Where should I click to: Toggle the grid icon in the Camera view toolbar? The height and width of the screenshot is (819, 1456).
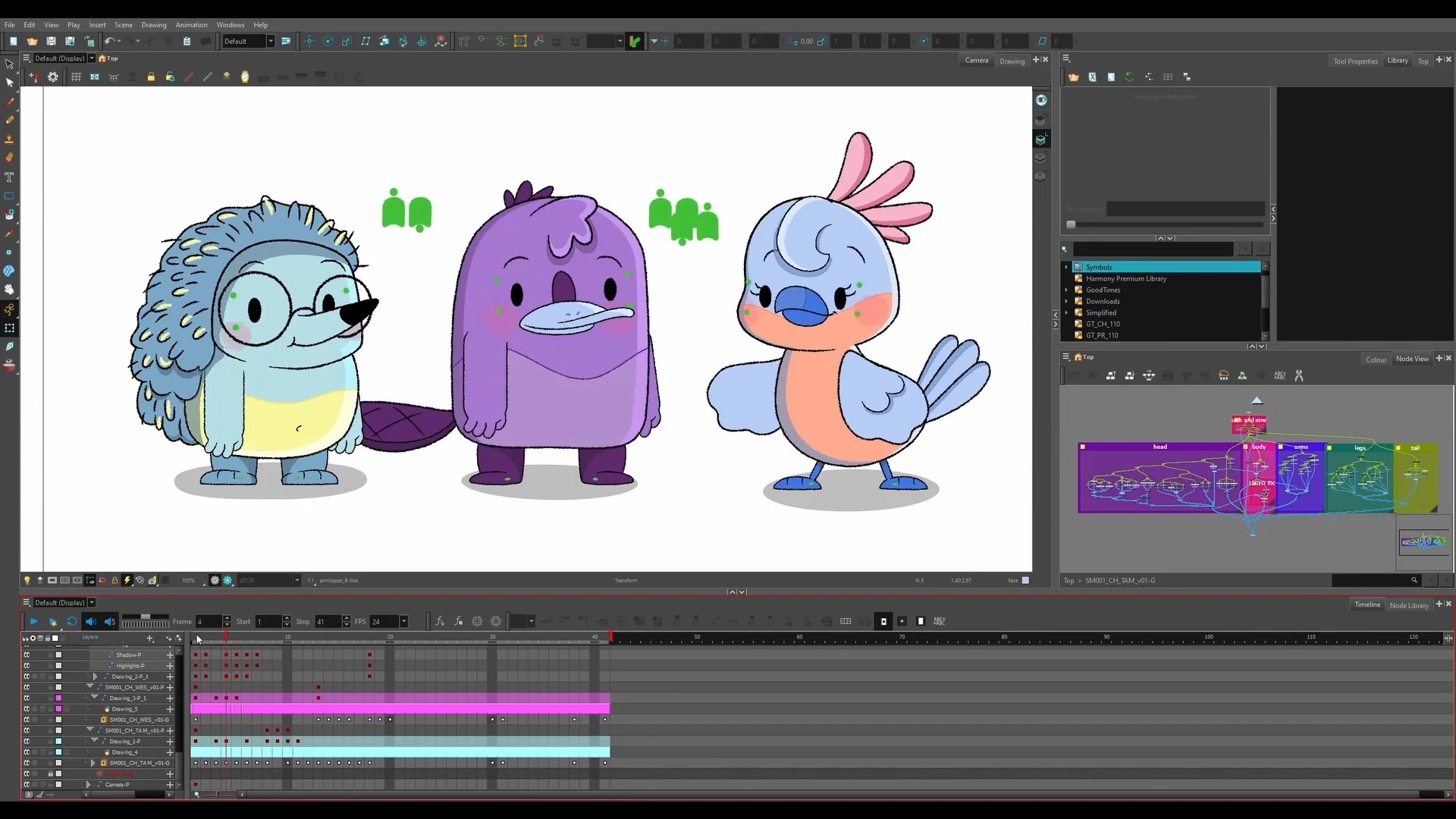pyautogui.click(x=76, y=77)
